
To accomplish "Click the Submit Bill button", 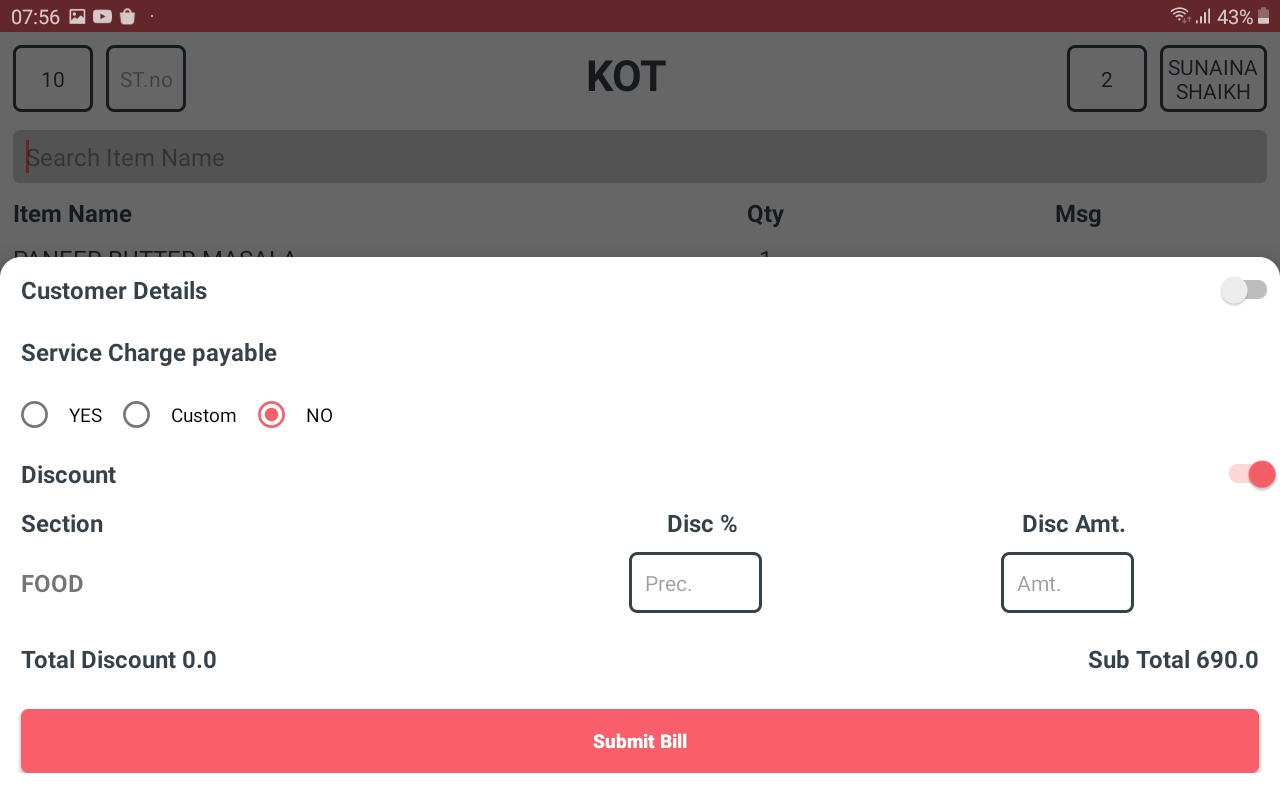I will coord(640,741).
